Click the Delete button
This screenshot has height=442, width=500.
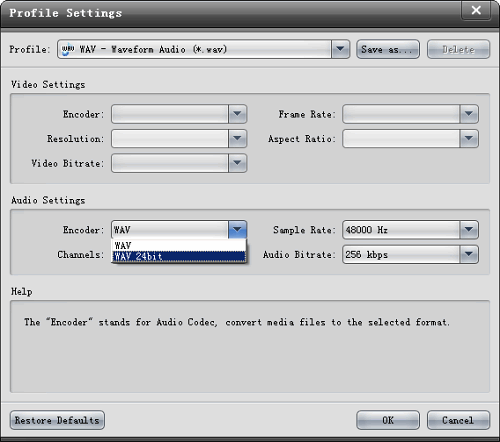click(458, 49)
